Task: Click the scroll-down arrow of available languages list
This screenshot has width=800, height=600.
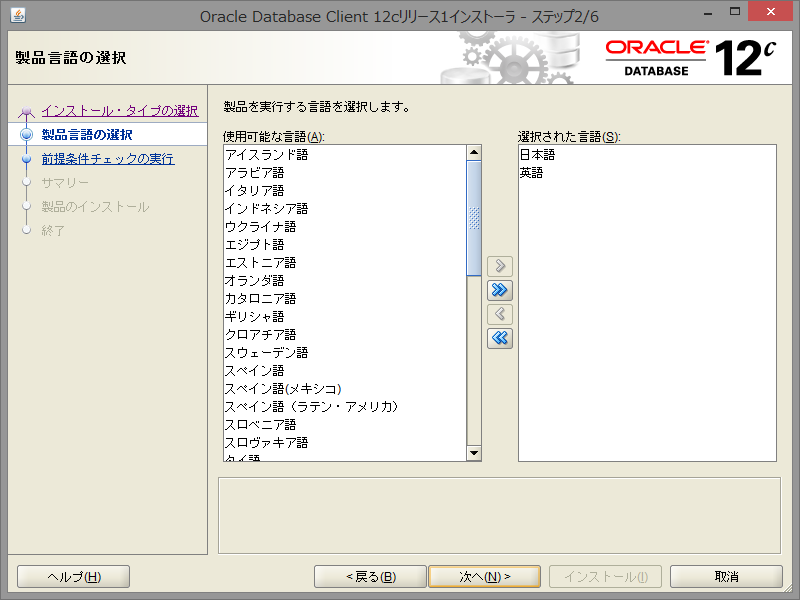Action: click(474, 453)
